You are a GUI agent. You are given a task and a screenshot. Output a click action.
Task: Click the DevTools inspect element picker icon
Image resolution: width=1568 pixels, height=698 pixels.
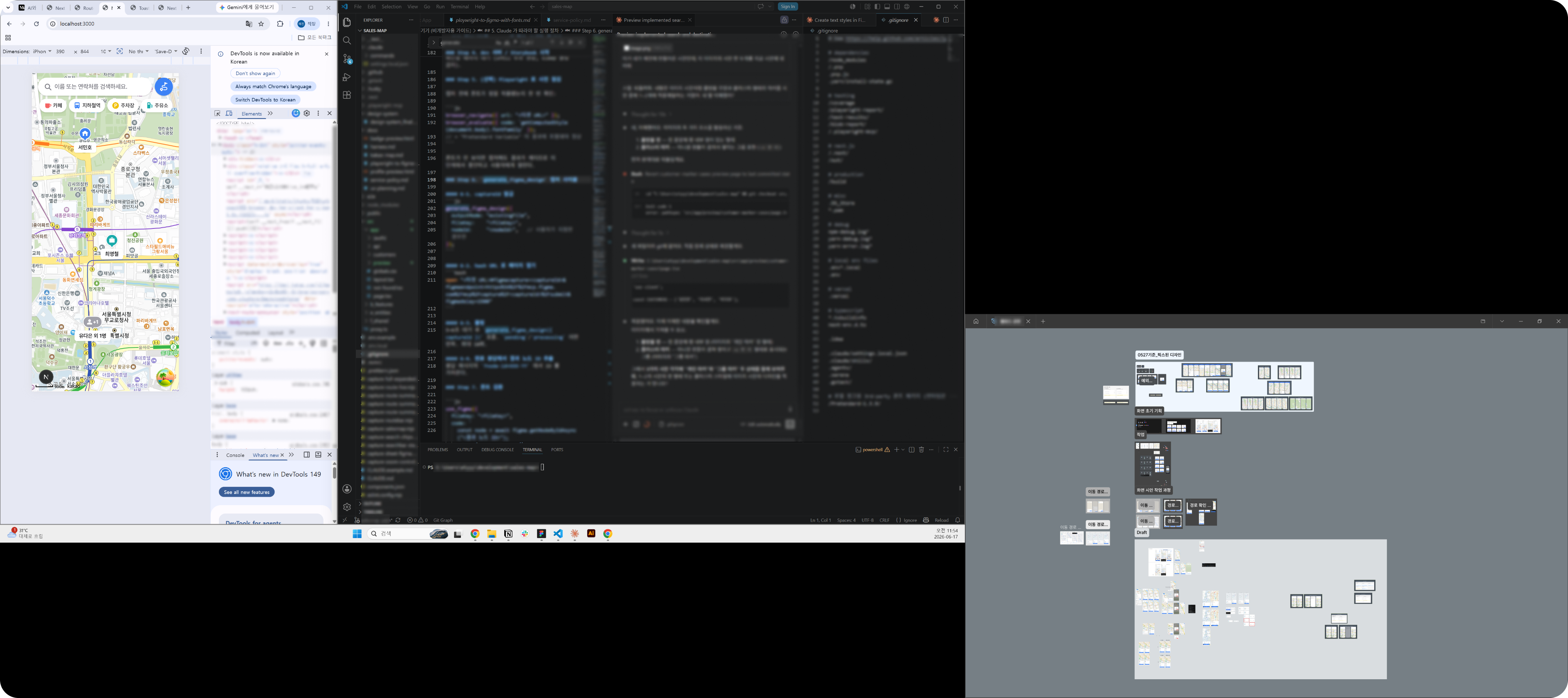[217, 113]
